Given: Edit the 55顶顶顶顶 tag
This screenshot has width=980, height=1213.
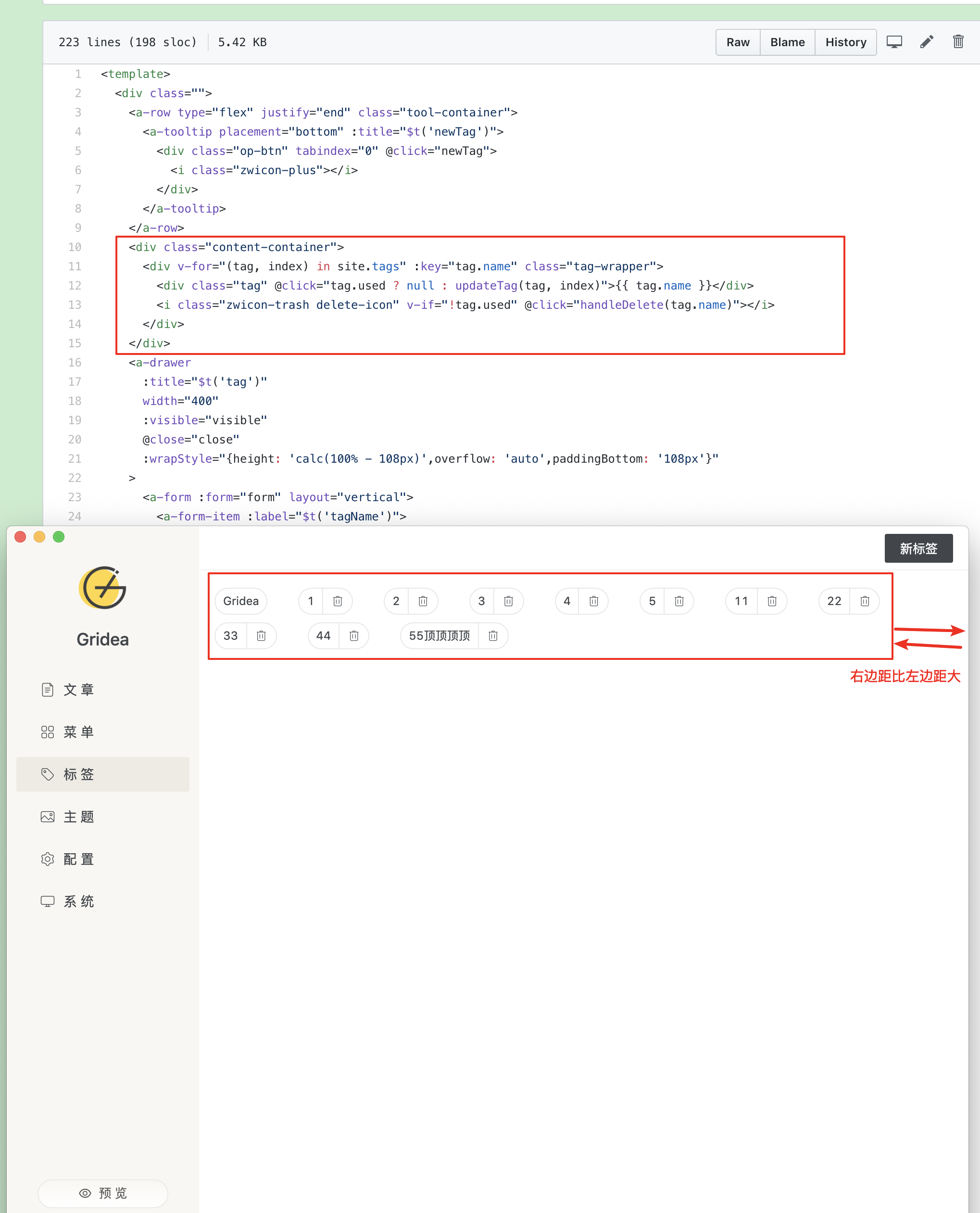Looking at the screenshot, I should click(x=439, y=636).
